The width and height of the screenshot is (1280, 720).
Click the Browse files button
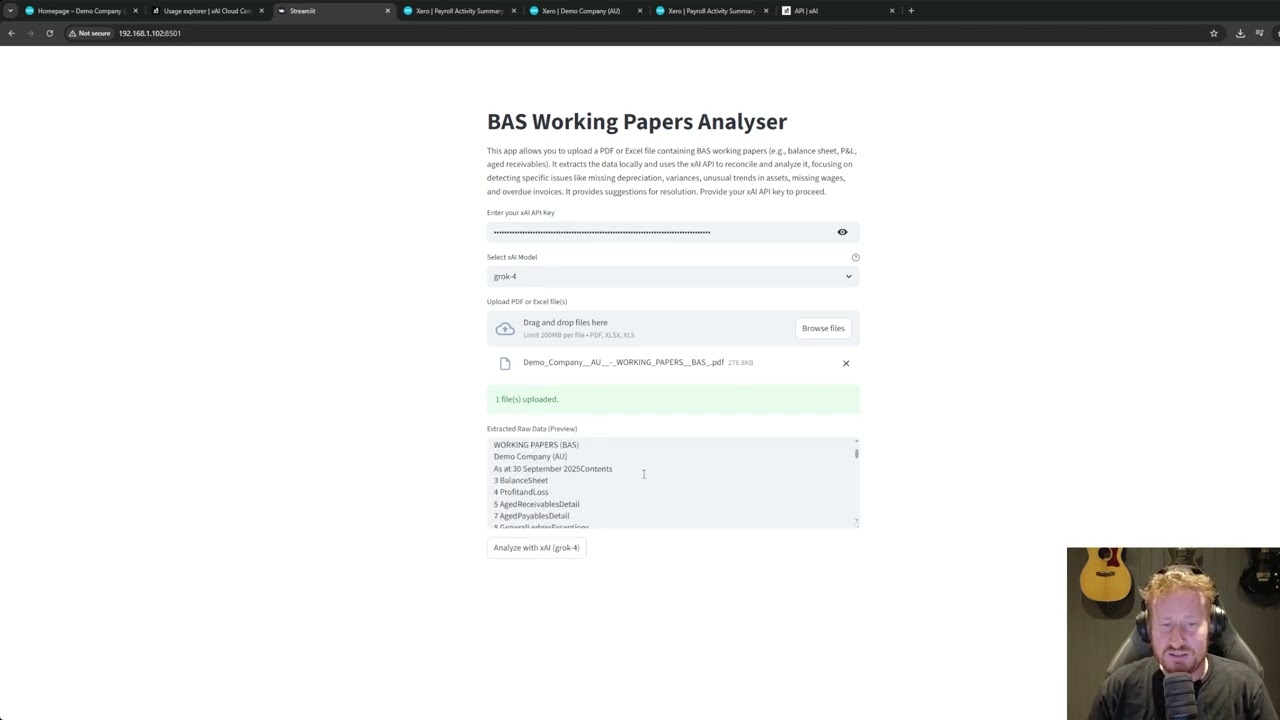point(823,328)
